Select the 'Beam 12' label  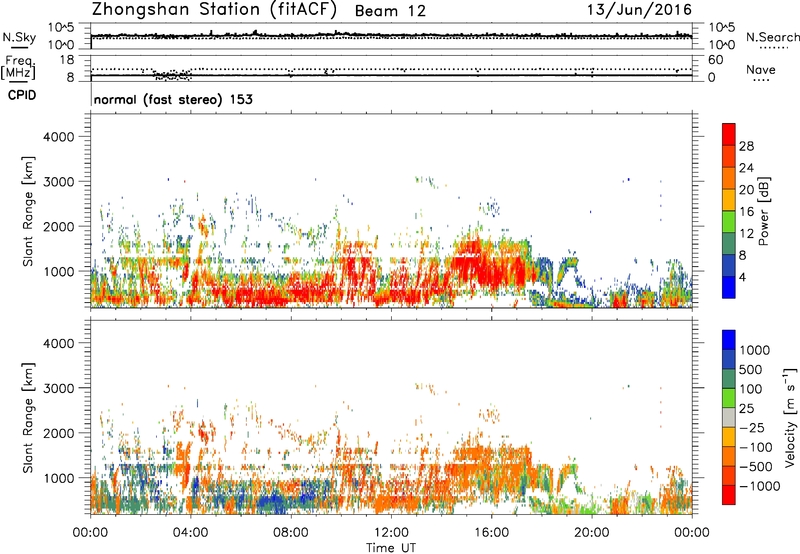(x=390, y=11)
